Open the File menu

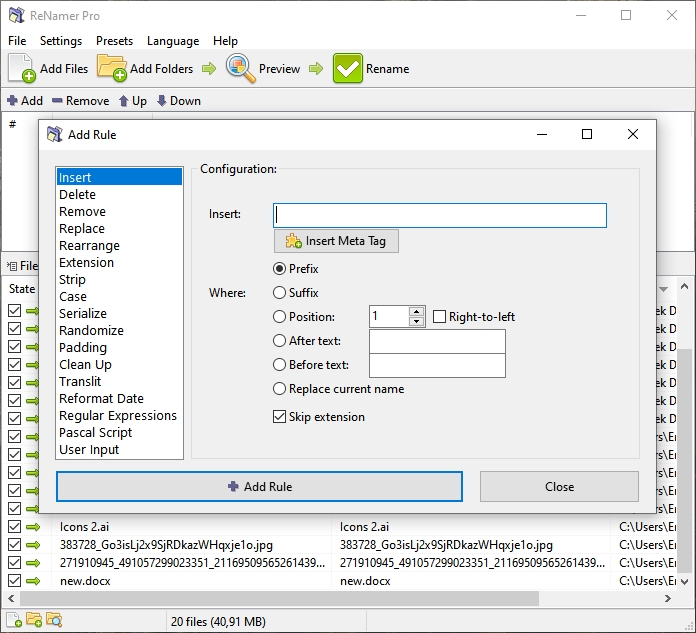(17, 41)
